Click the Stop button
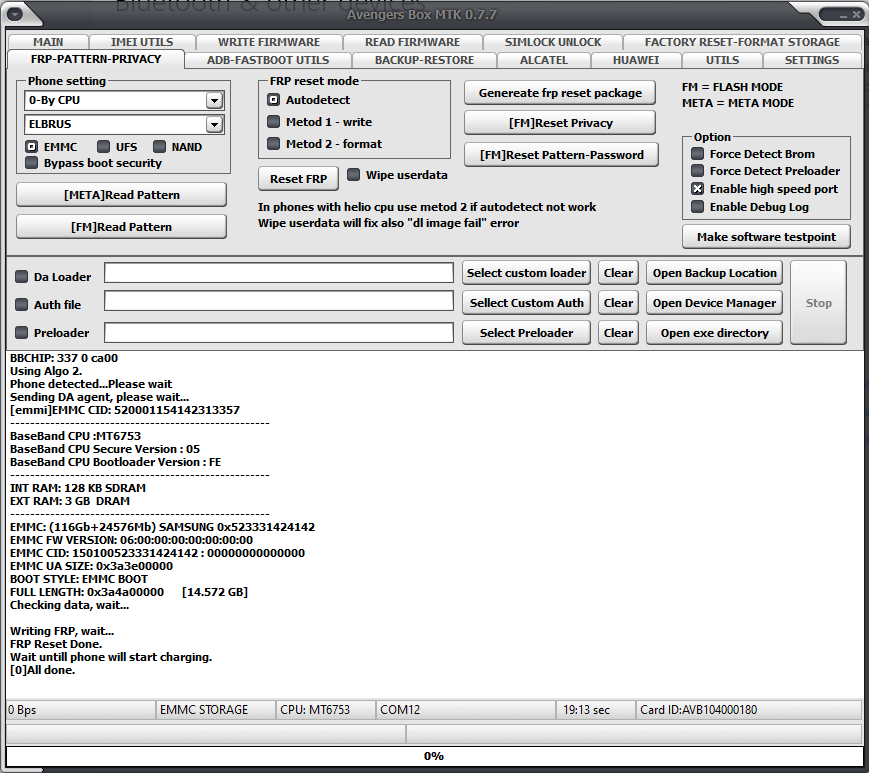The width and height of the screenshot is (869, 773). pos(818,303)
